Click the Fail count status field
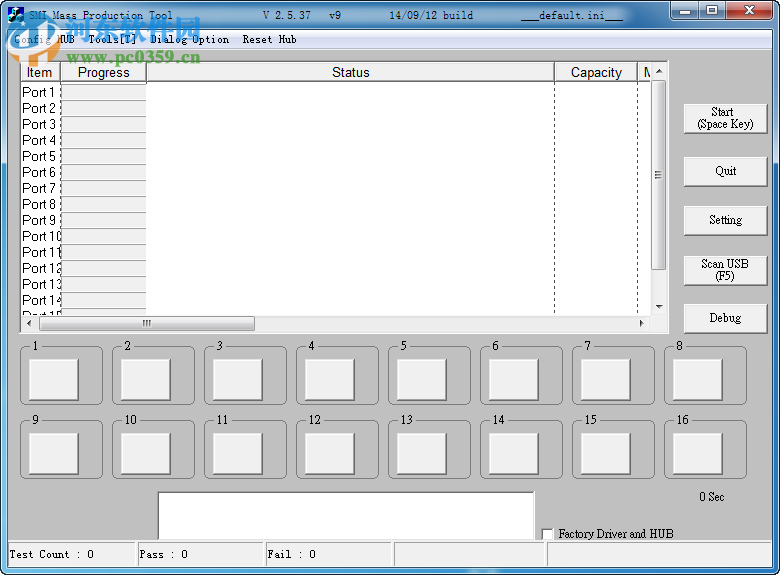 (329, 554)
